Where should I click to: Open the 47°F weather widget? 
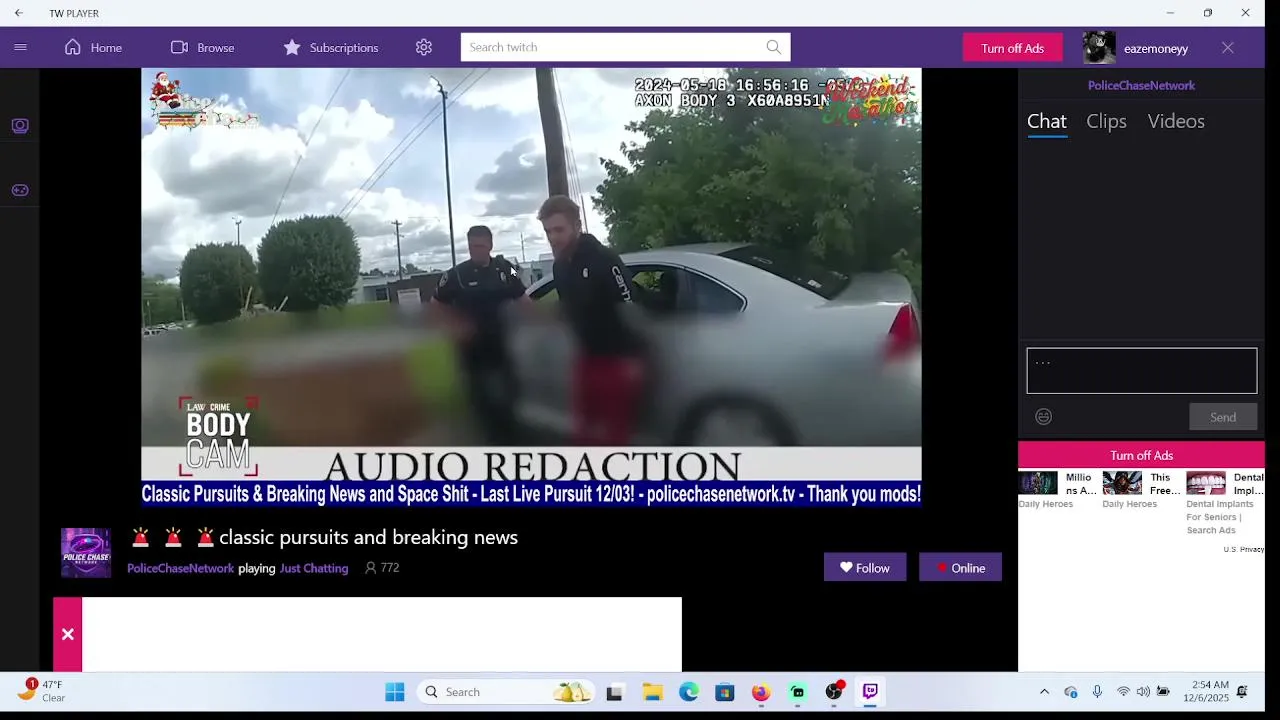coord(42,691)
